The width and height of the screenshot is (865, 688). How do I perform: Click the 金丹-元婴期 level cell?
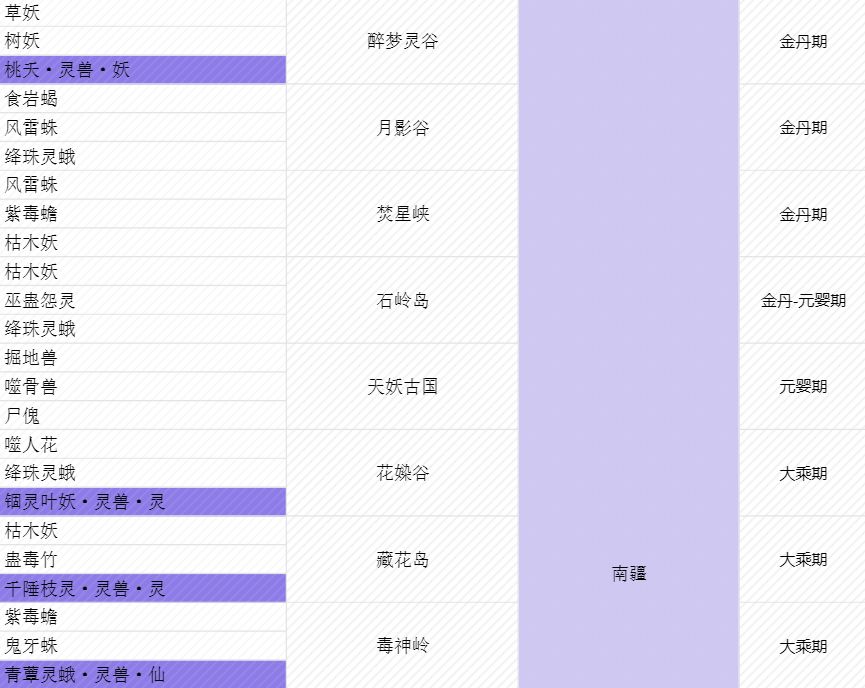pyautogui.click(x=803, y=300)
